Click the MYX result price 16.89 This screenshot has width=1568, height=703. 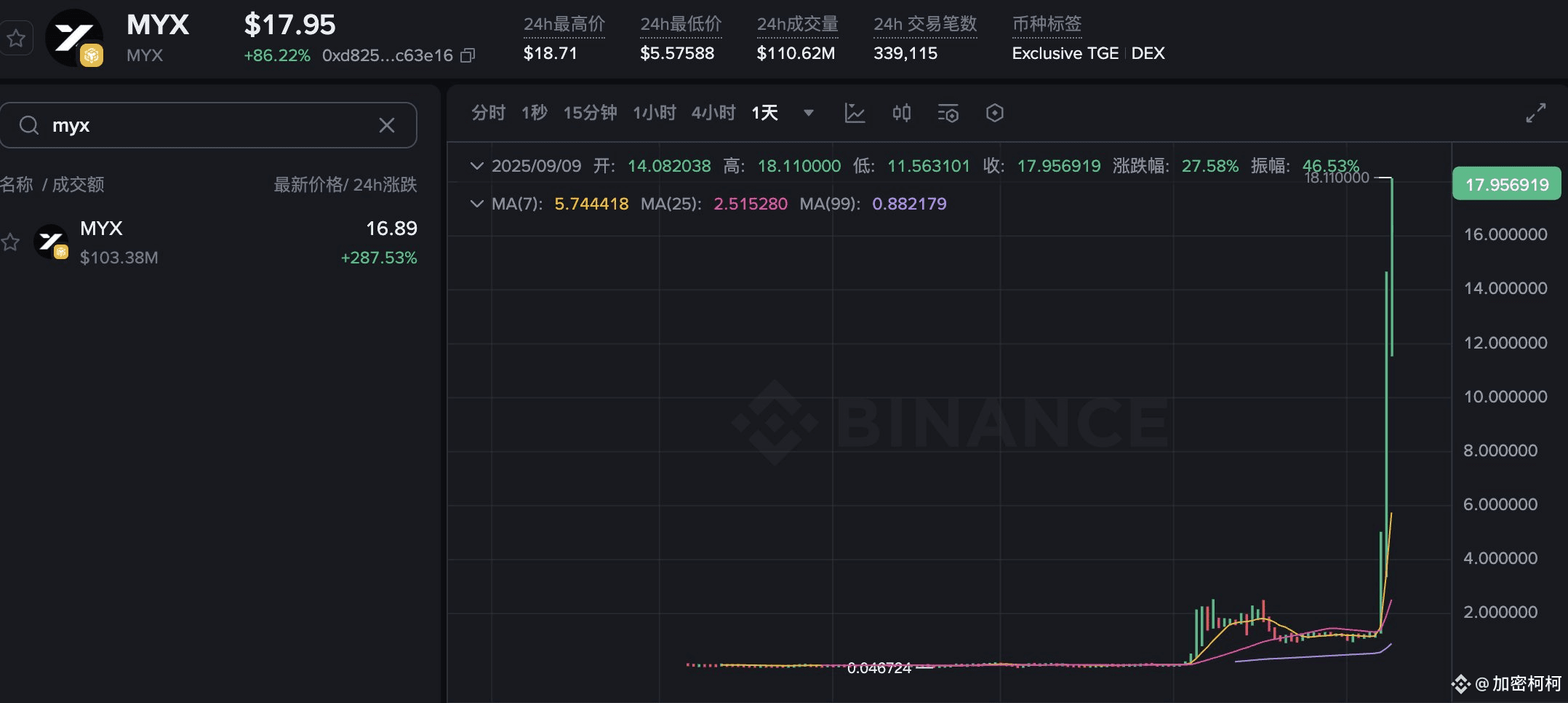coord(391,229)
